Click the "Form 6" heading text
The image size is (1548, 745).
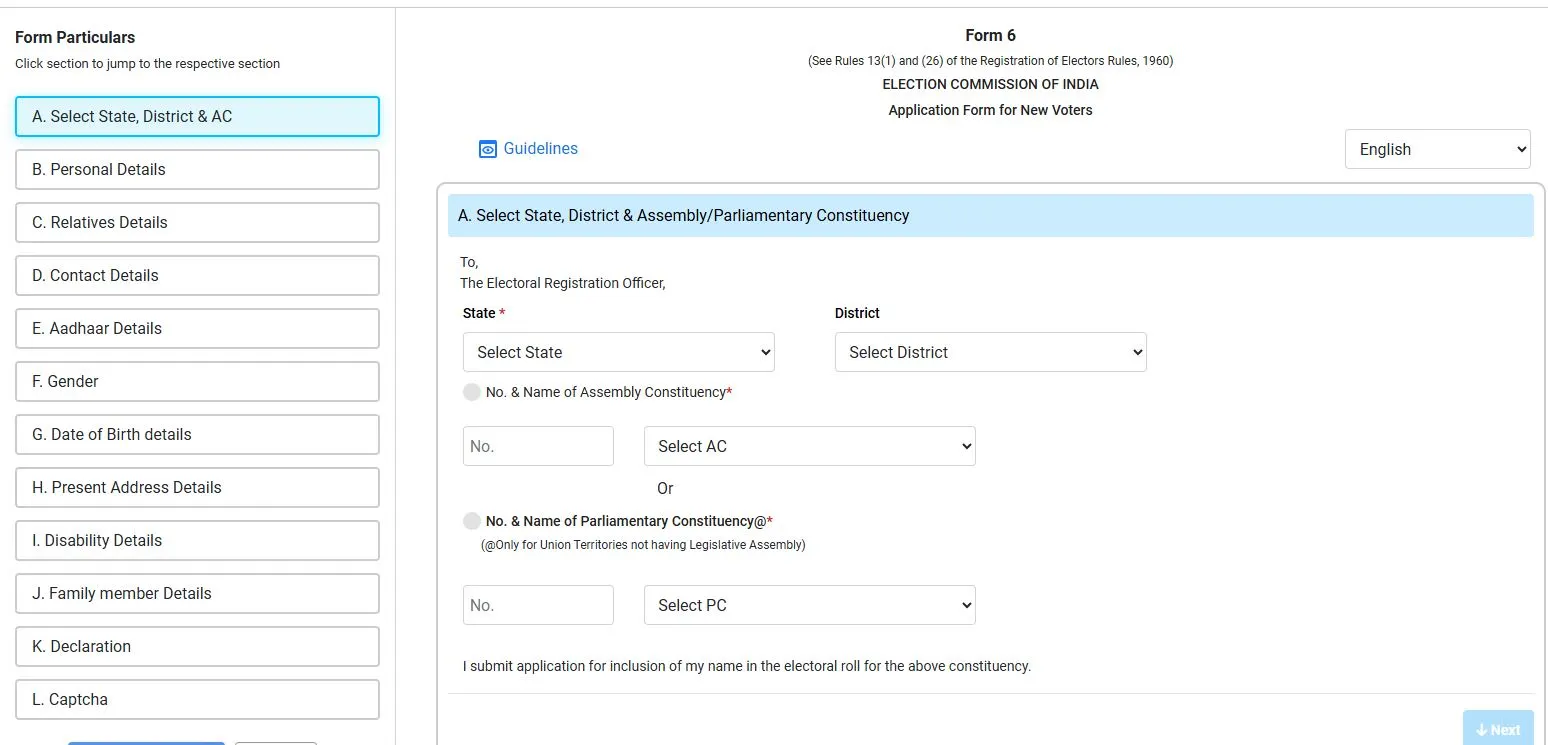pyautogui.click(x=990, y=36)
